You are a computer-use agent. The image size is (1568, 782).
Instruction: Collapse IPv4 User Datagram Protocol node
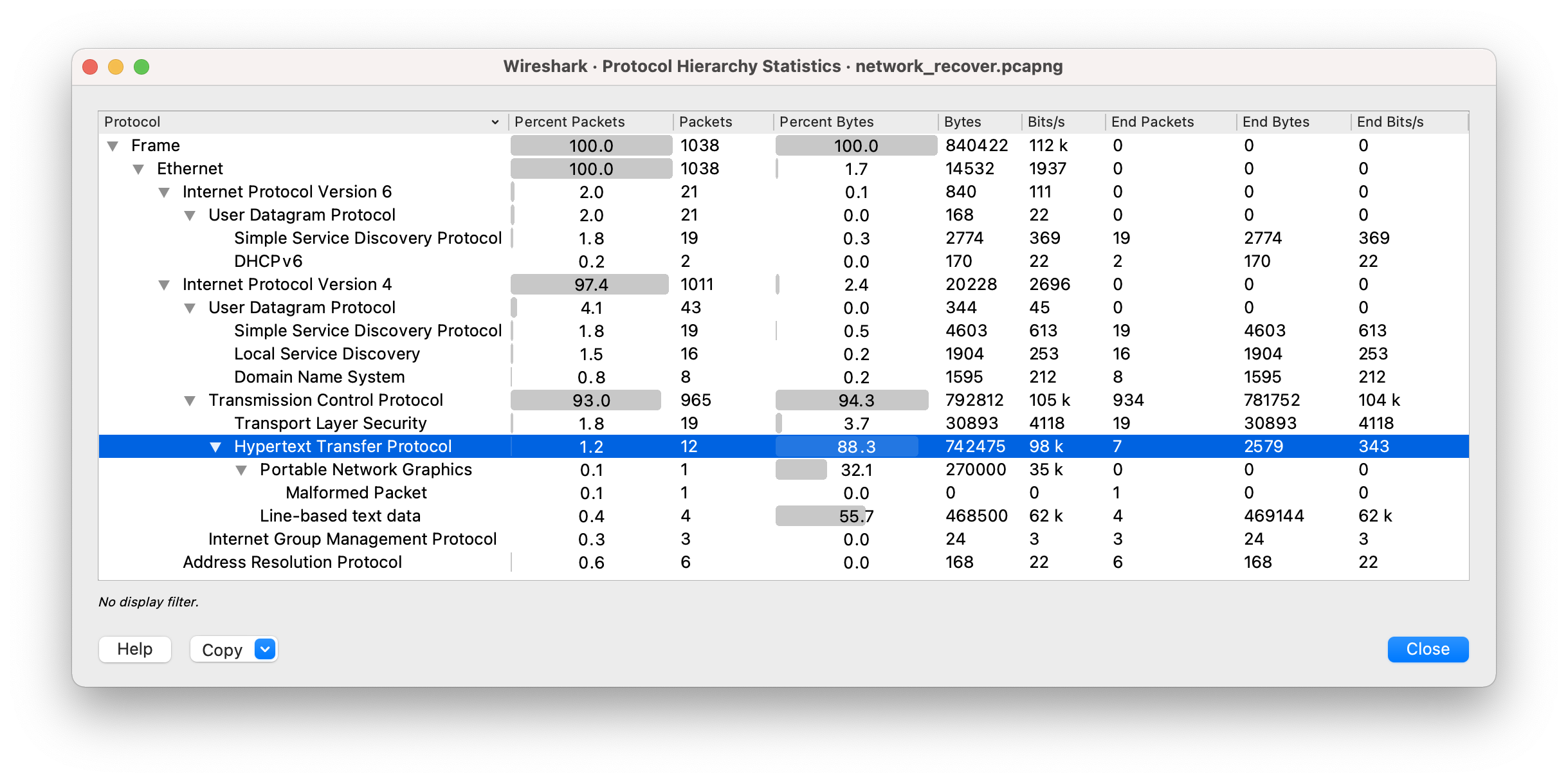[x=190, y=308]
